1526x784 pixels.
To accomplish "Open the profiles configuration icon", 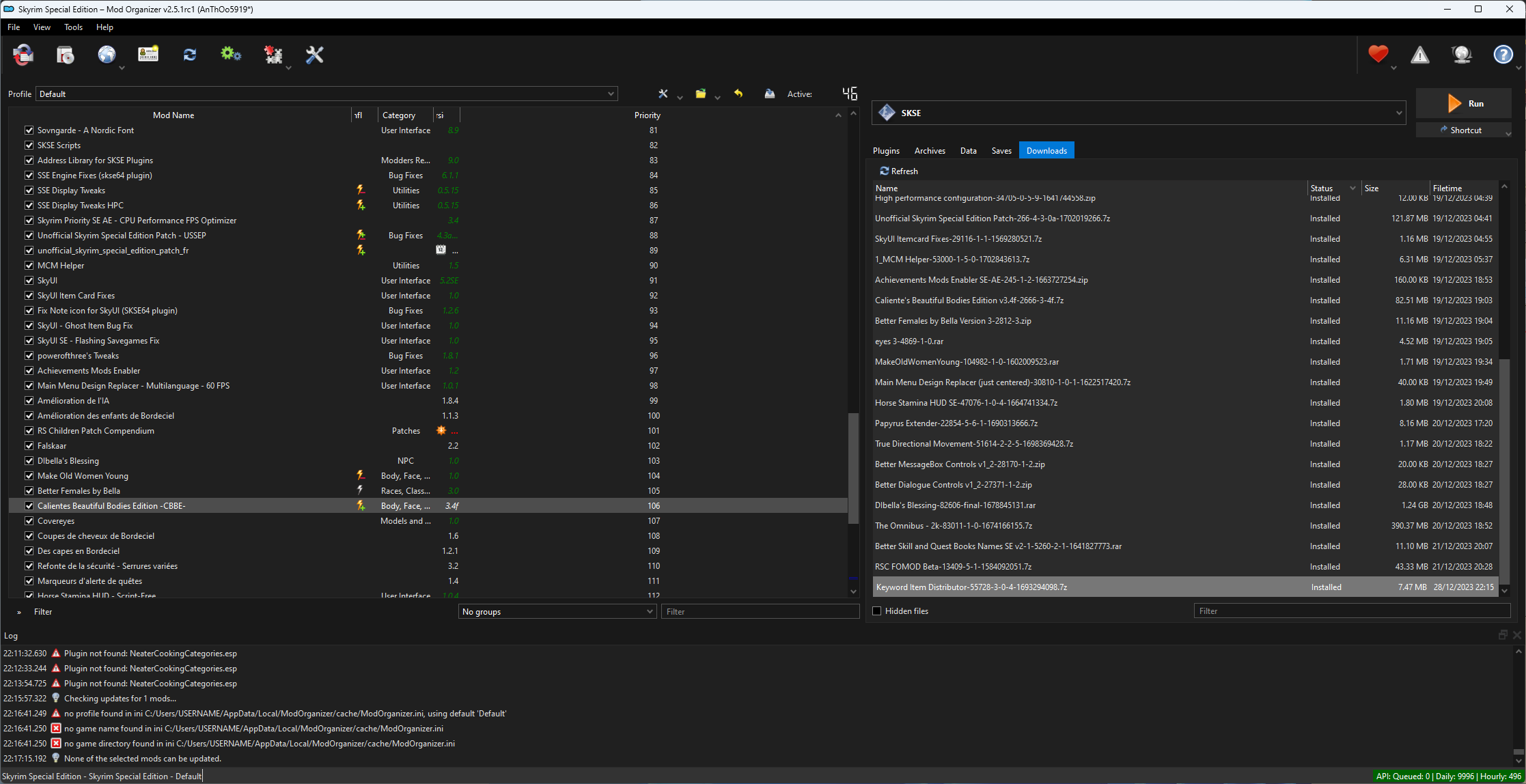I will [x=148, y=55].
